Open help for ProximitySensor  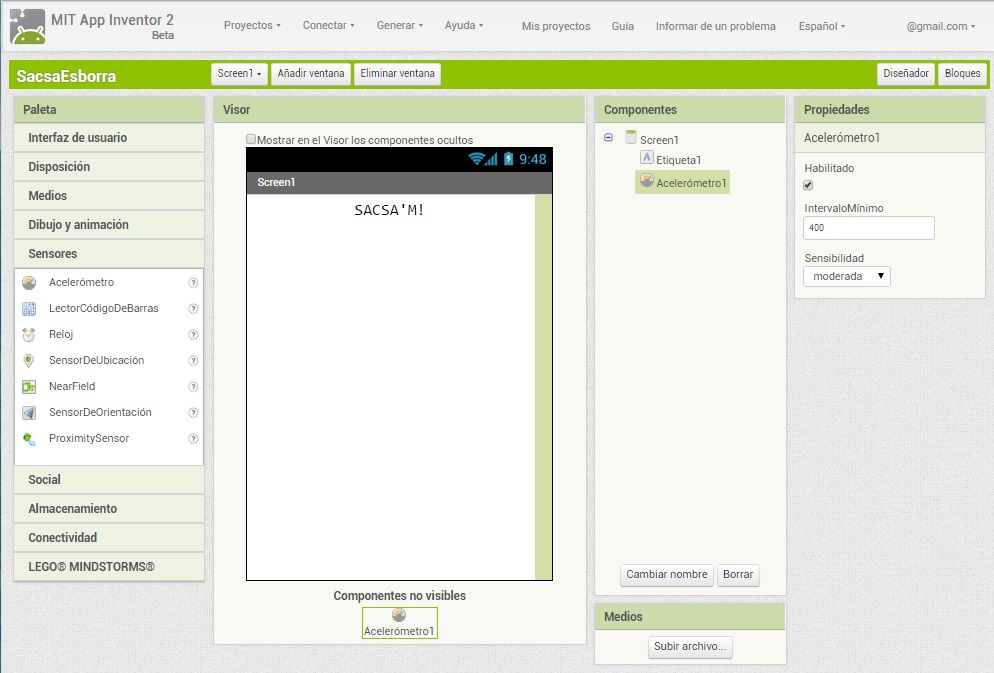[193, 439]
